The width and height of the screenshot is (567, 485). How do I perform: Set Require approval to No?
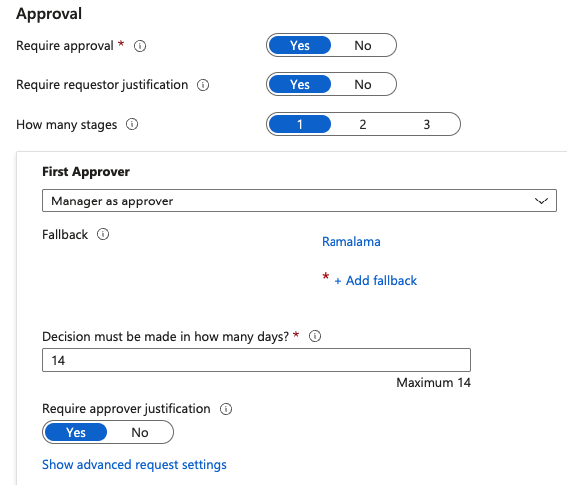363,46
